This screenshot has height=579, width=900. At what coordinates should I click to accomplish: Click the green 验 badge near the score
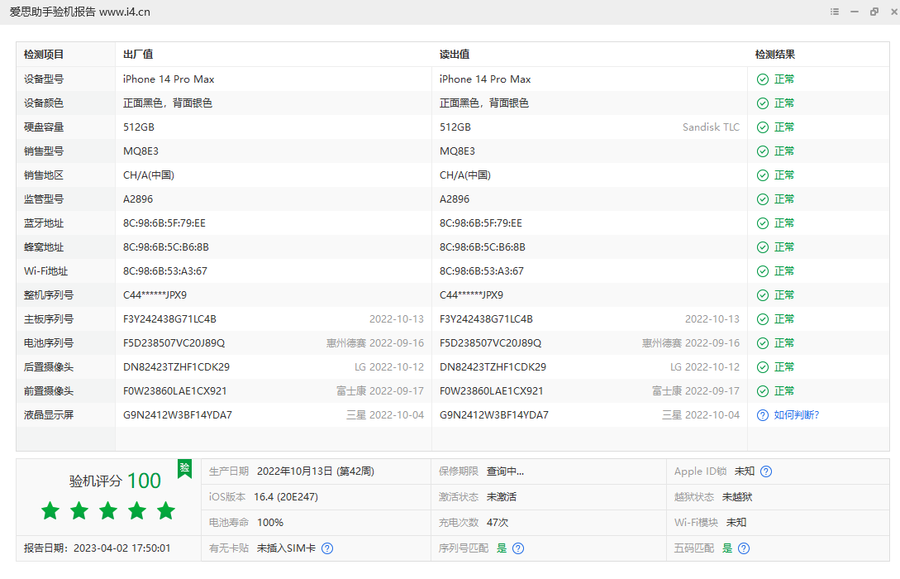pyautogui.click(x=184, y=468)
